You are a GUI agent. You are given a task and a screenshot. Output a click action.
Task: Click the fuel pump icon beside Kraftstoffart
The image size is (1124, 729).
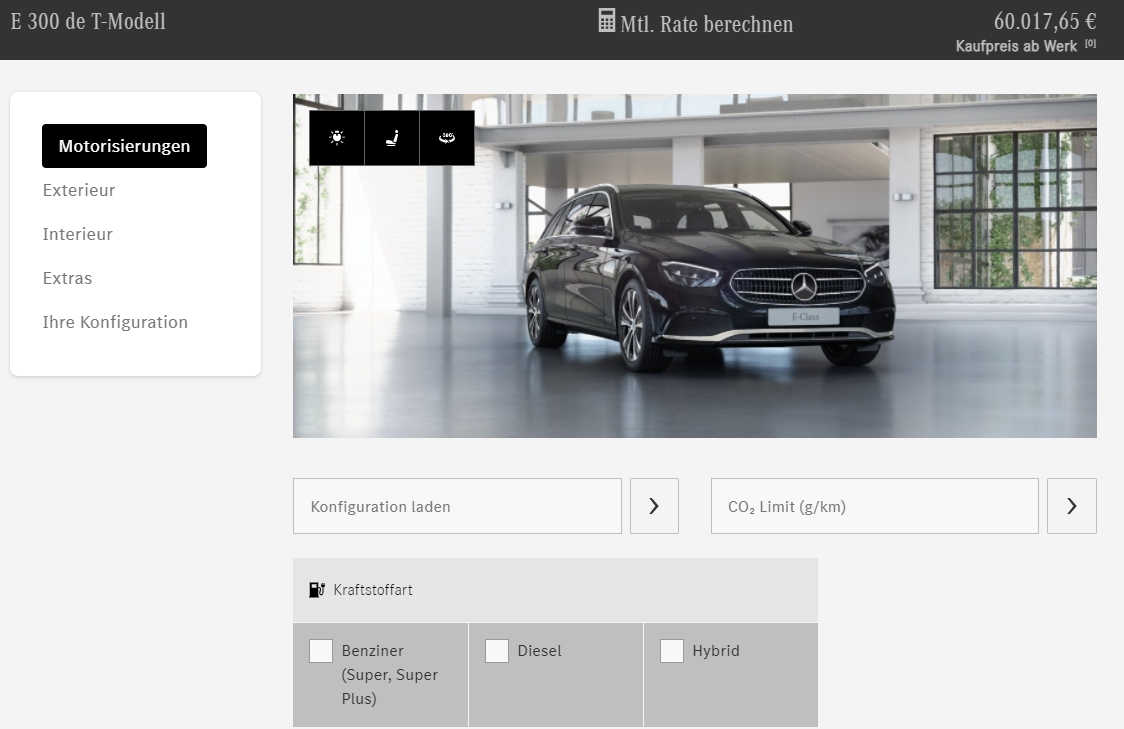tap(317, 590)
